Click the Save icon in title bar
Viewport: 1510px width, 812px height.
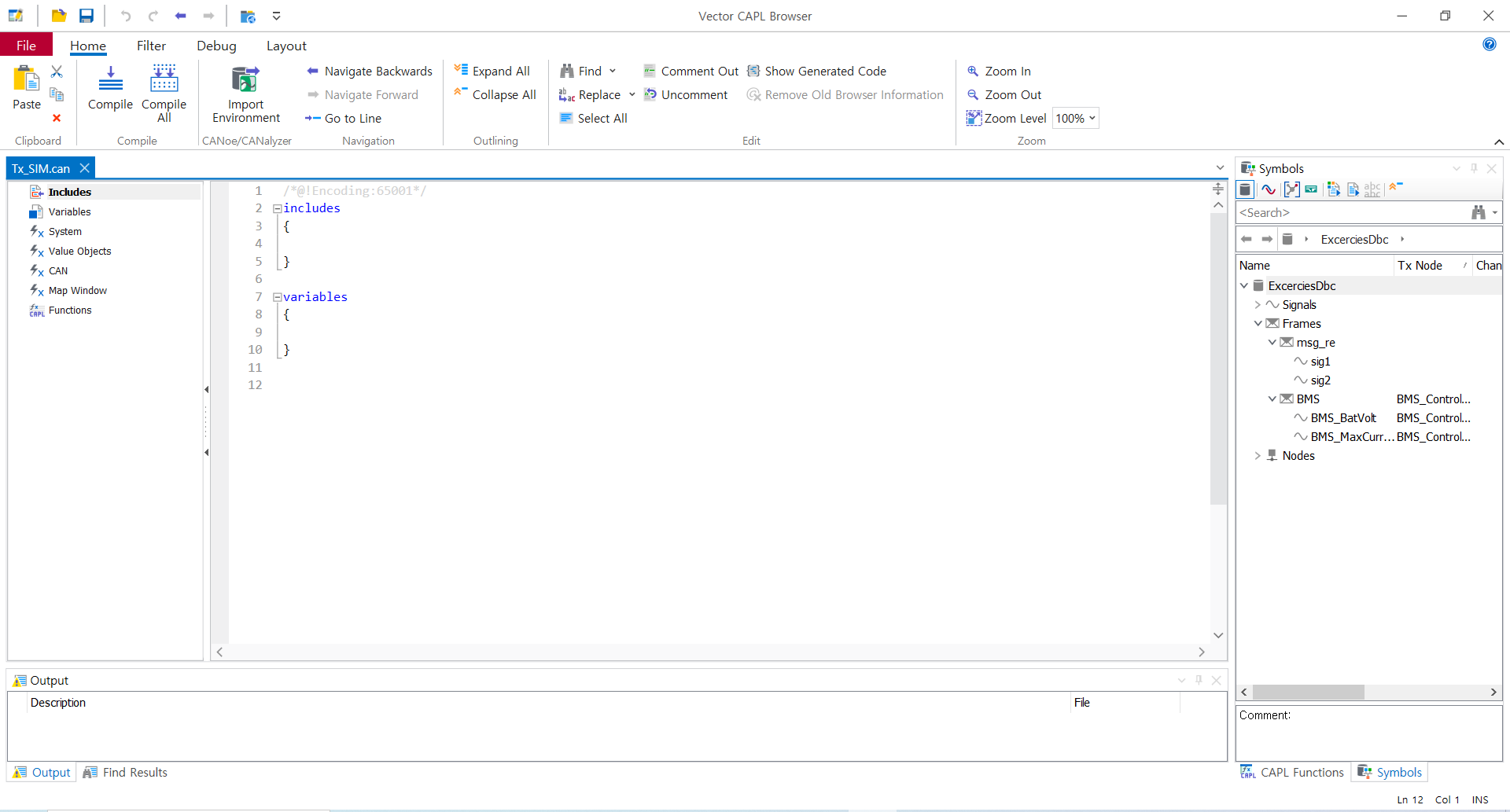pos(87,16)
